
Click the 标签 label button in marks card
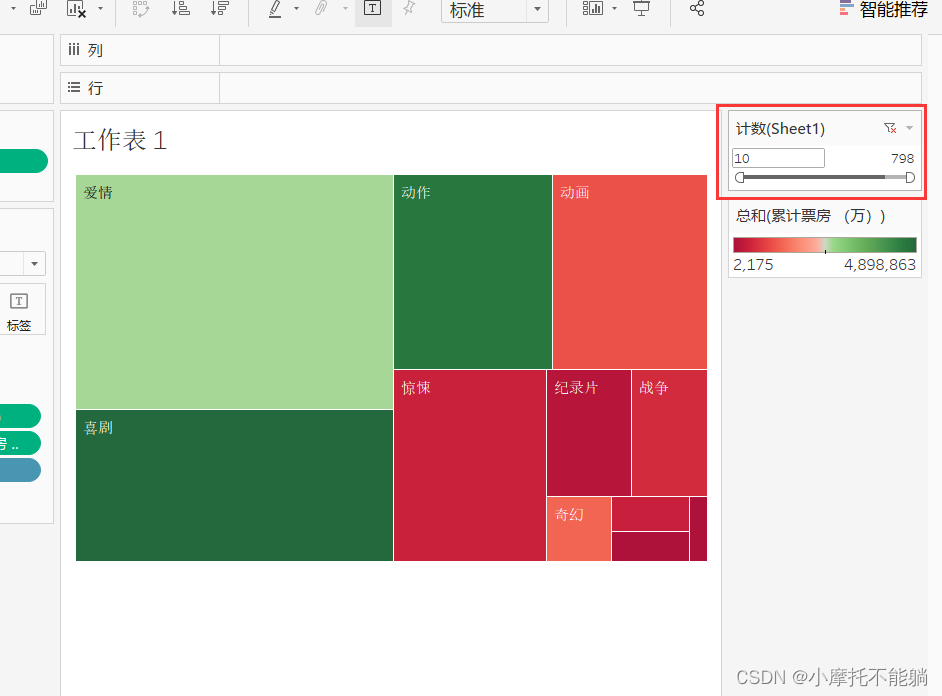coord(19,310)
